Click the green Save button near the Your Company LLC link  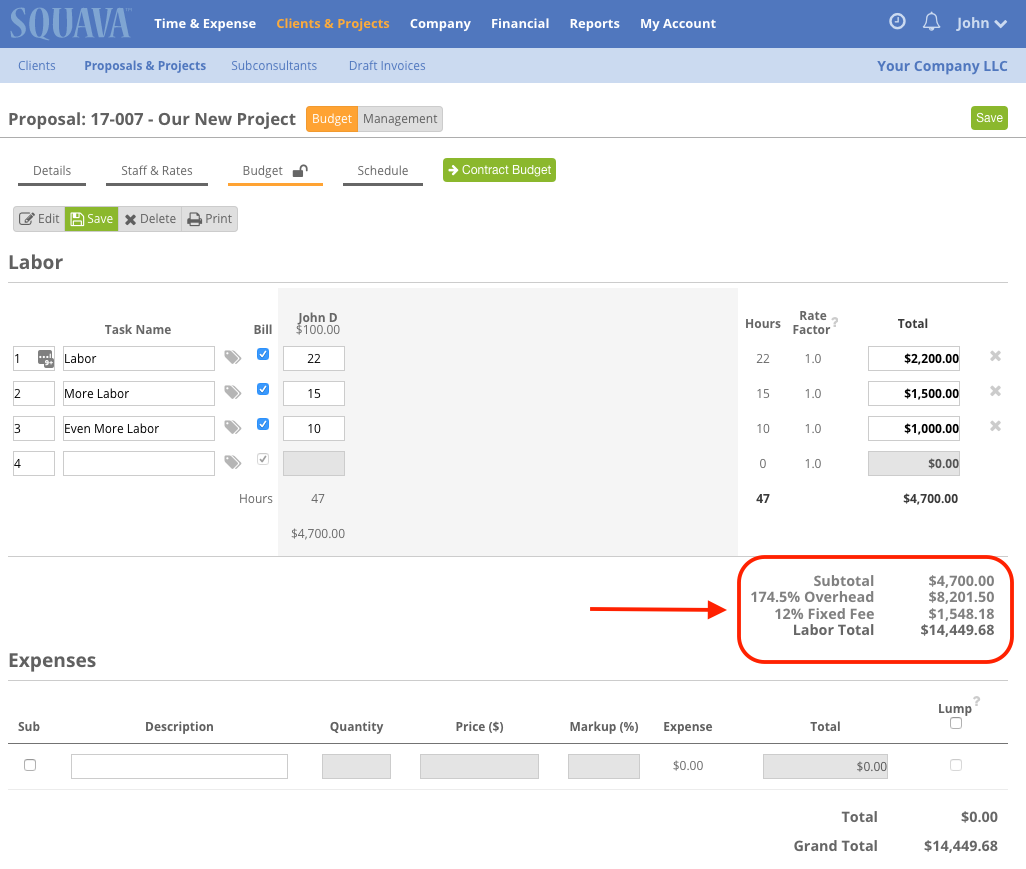click(x=989, y=118)
